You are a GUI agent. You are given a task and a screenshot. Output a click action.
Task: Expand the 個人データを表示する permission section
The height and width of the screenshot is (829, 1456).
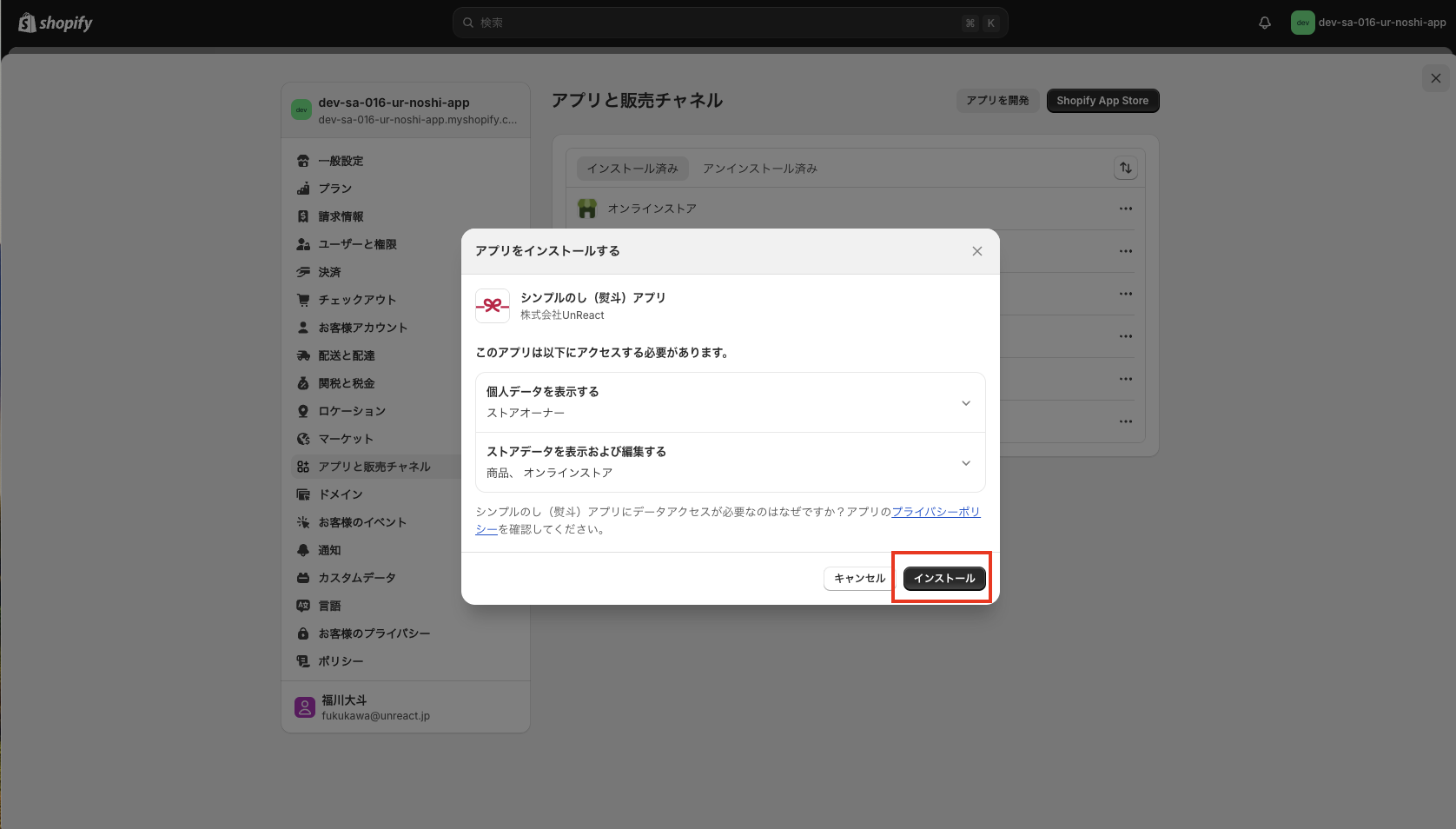coord(731,402)
